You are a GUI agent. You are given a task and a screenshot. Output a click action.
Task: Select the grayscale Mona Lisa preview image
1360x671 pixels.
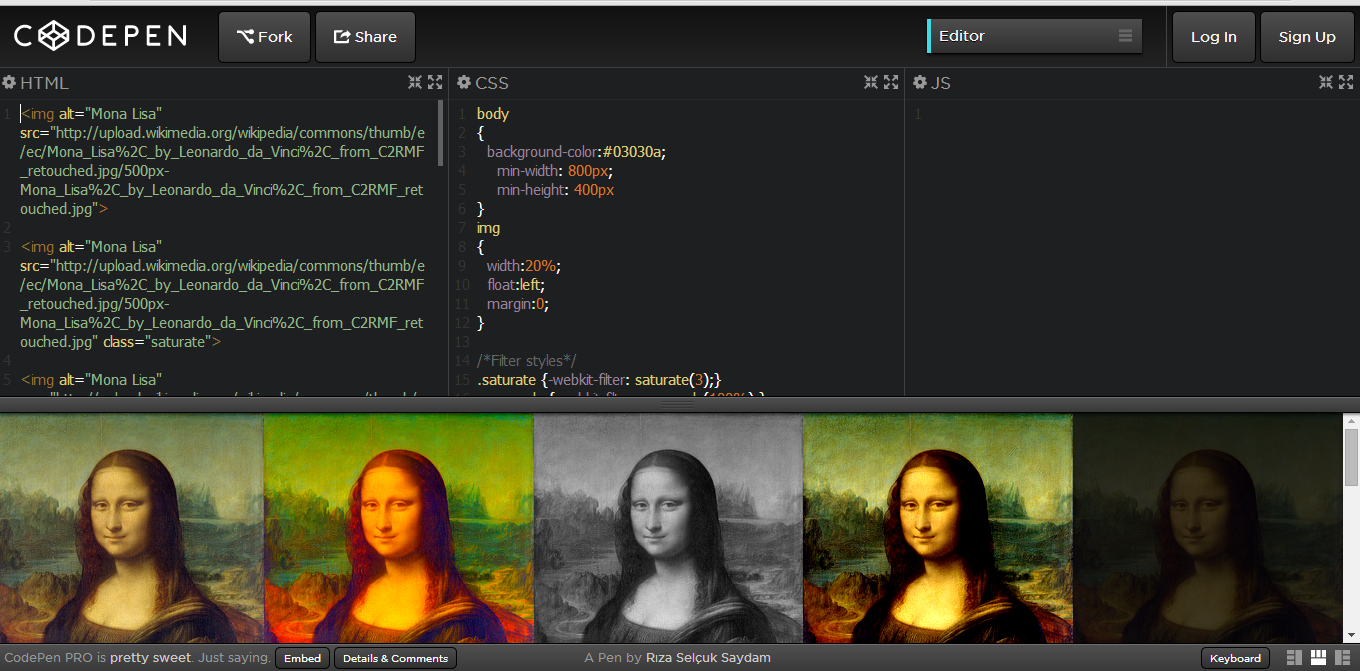click(x=668, y=527)
